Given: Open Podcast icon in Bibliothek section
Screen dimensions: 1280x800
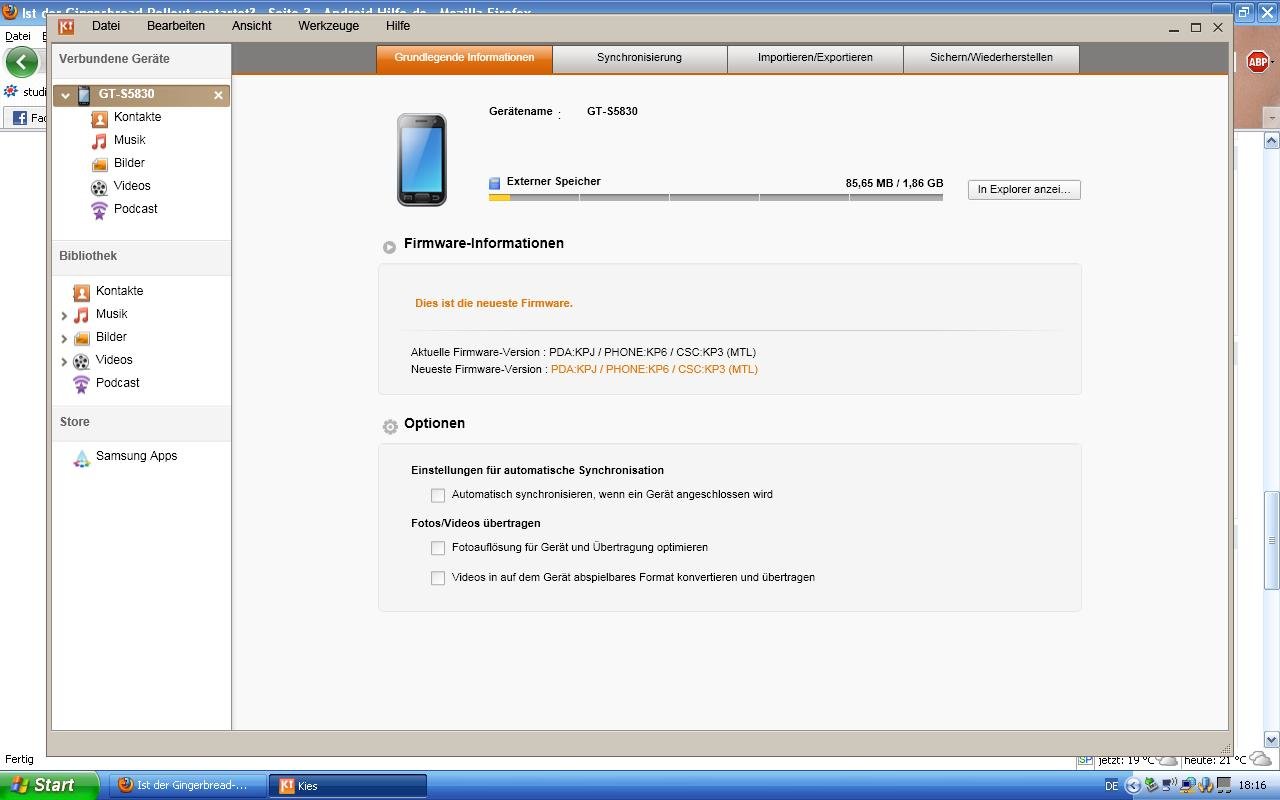Looking at the screenshot, I should click(x=81, y=384).
